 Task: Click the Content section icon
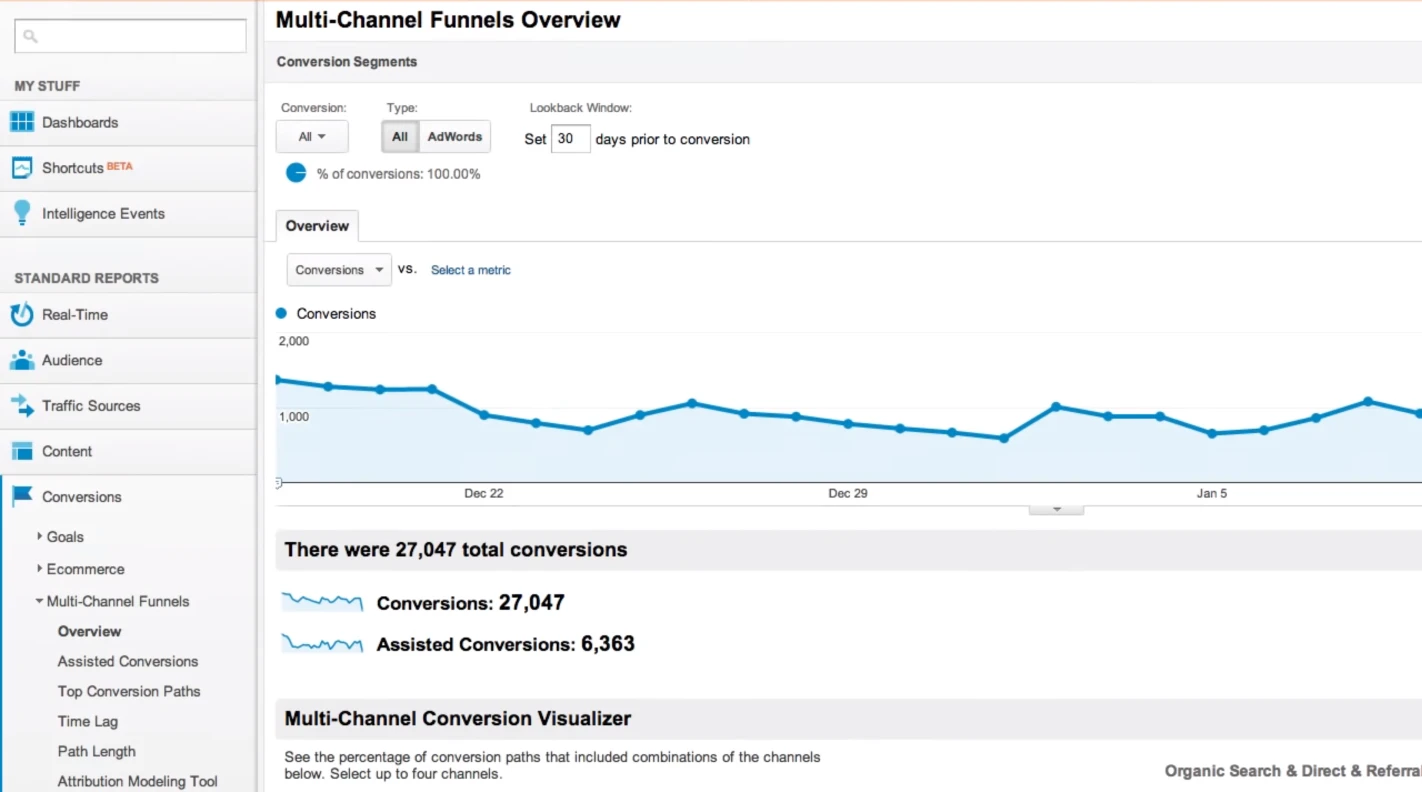pos(21,451)
